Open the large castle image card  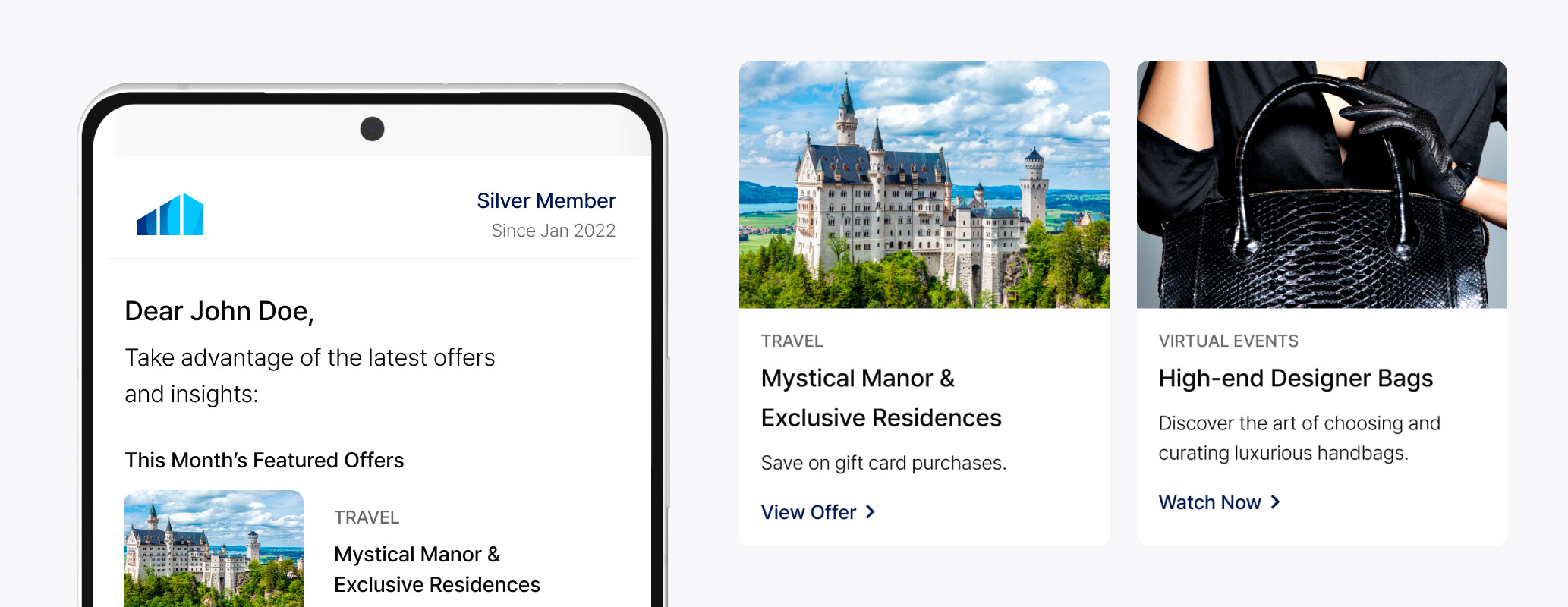924,184
